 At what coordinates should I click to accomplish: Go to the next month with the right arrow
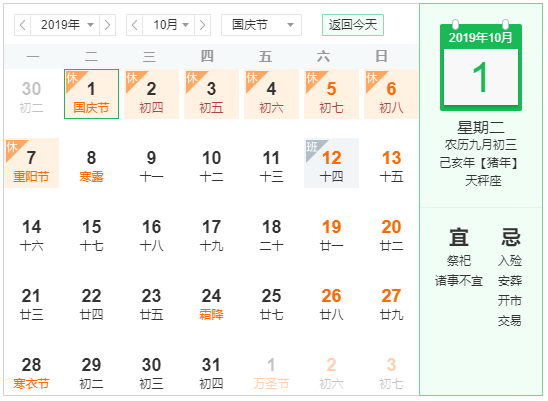click(203, 25)
